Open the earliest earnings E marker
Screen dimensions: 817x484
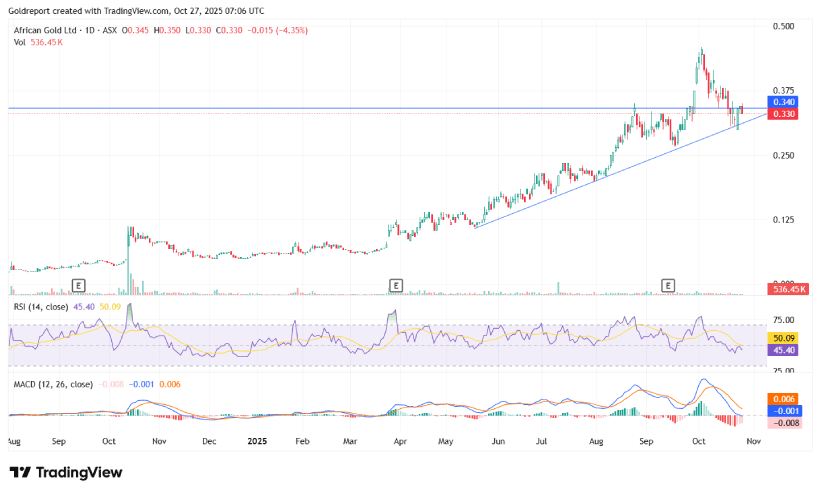point(77,286)
